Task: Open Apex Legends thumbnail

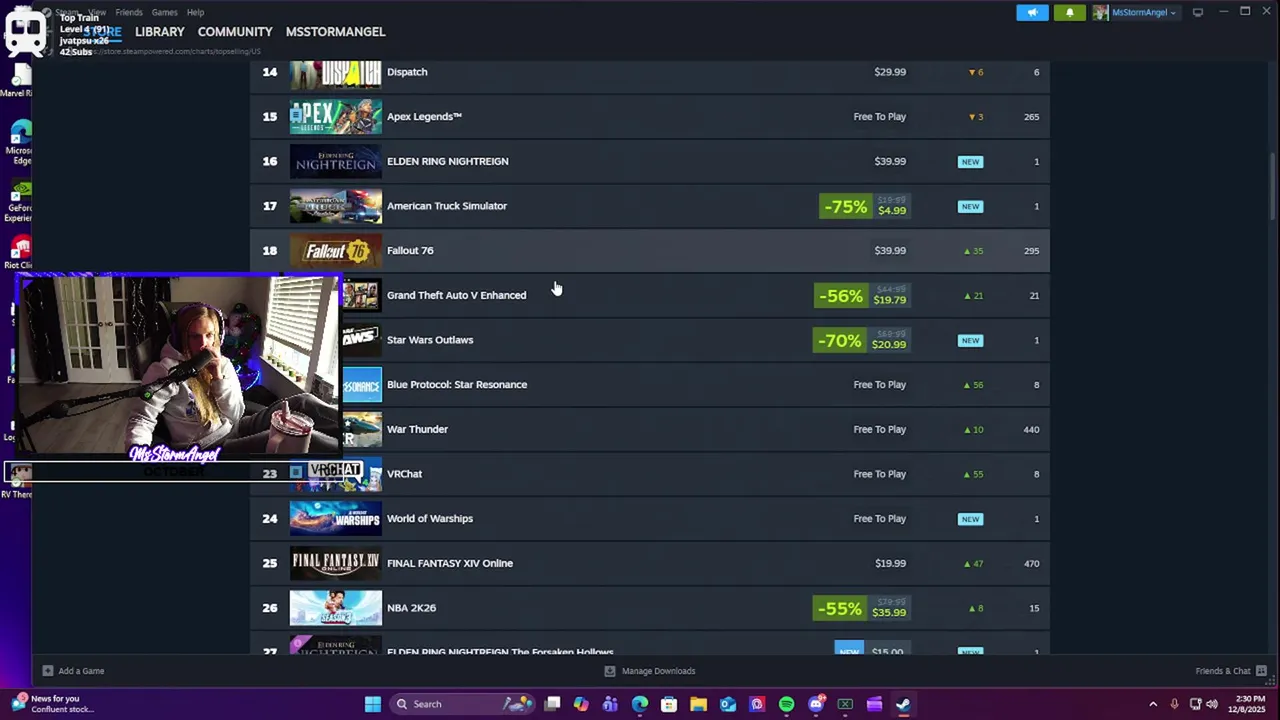Action: coord(335,116)
